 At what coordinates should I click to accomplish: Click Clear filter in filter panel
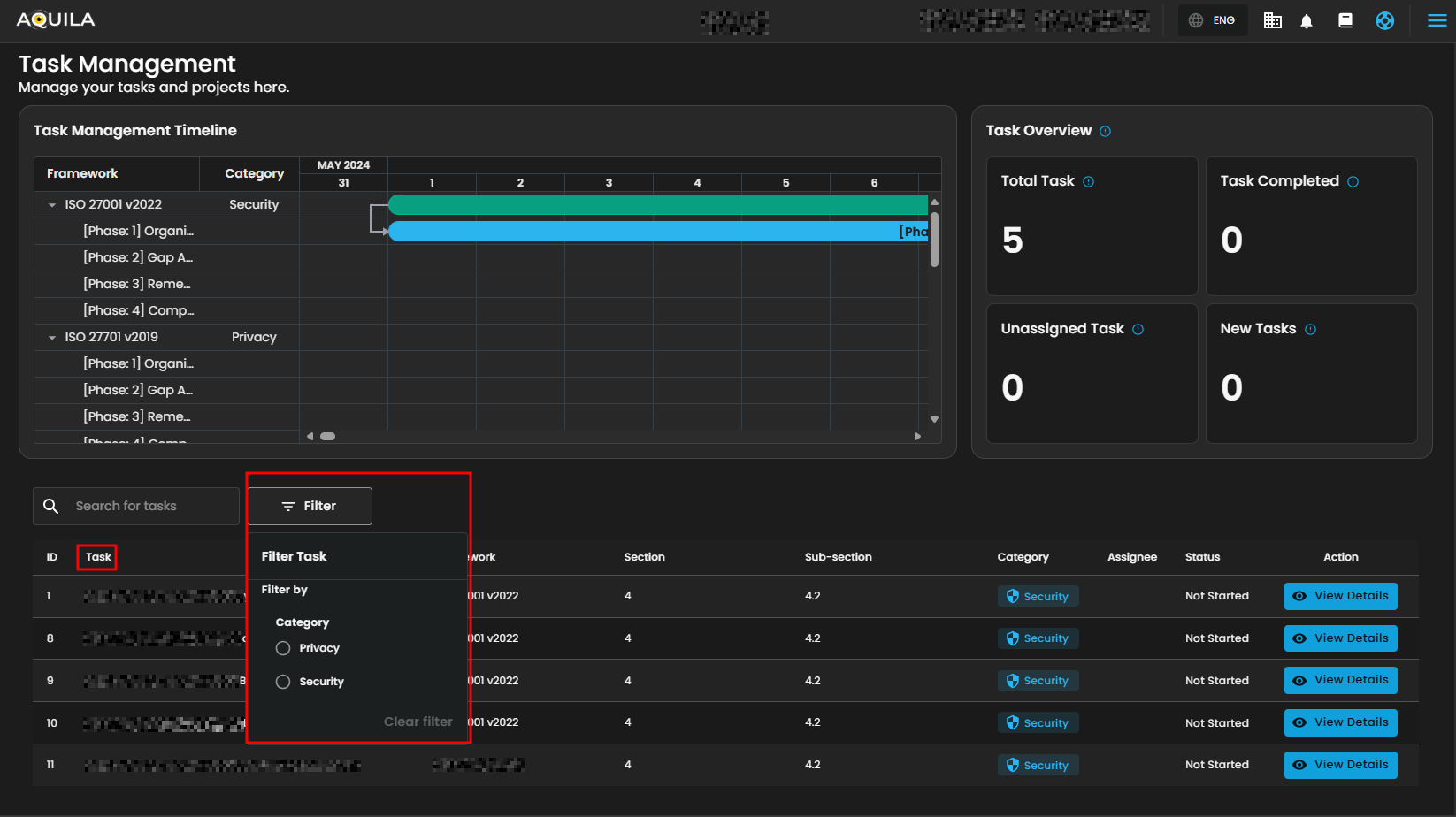click(x=418, y=722)
